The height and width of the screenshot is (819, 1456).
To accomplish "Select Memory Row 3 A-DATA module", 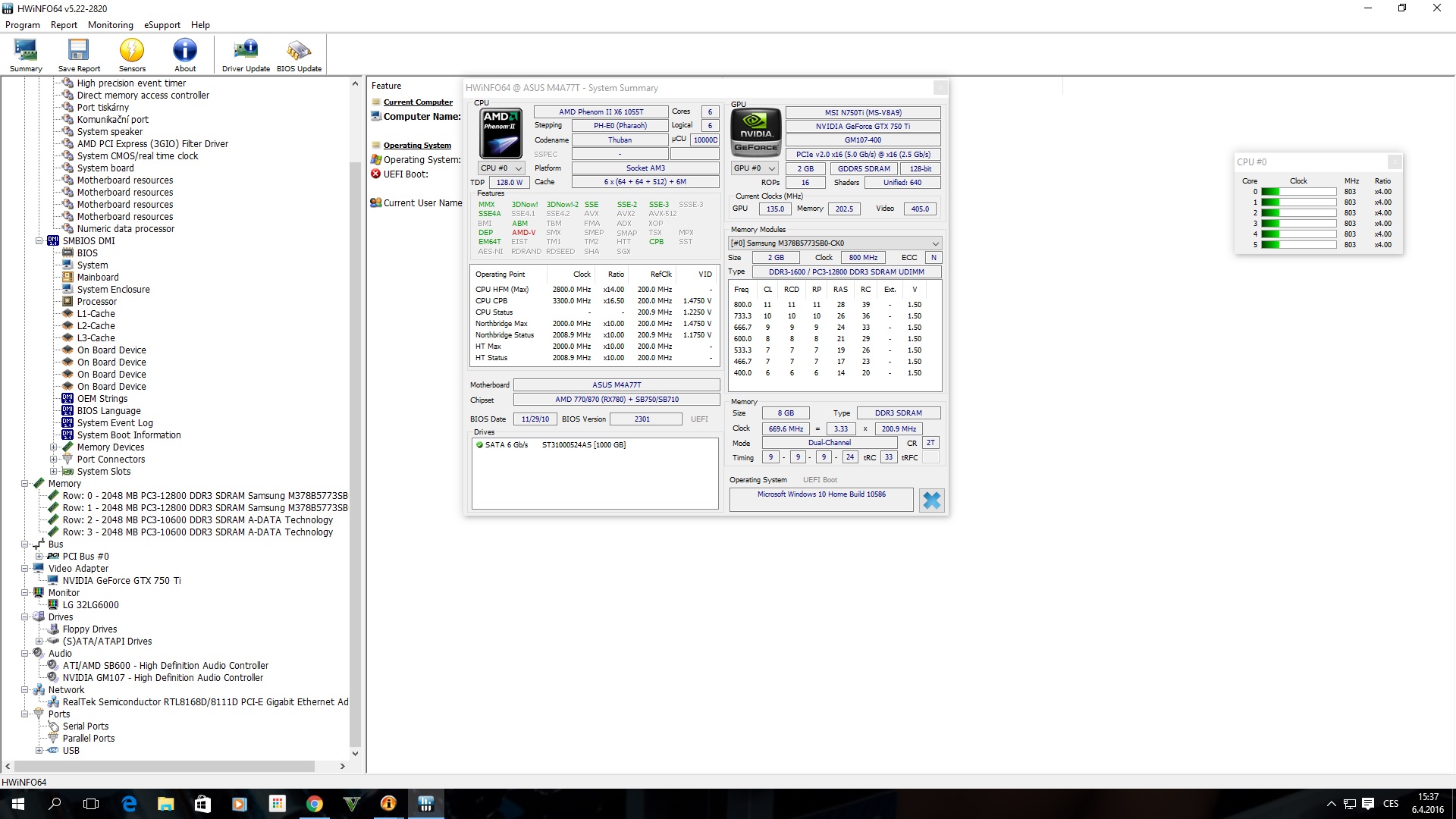I will (197, 532).
